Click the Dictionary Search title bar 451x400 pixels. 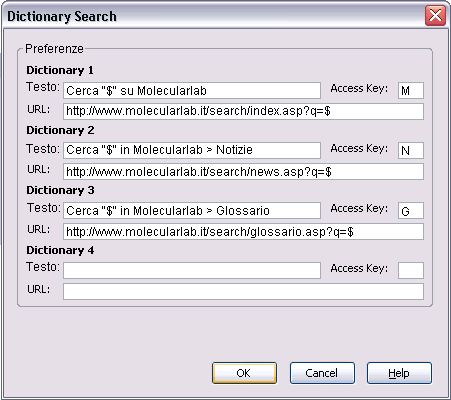click(213, 16)
